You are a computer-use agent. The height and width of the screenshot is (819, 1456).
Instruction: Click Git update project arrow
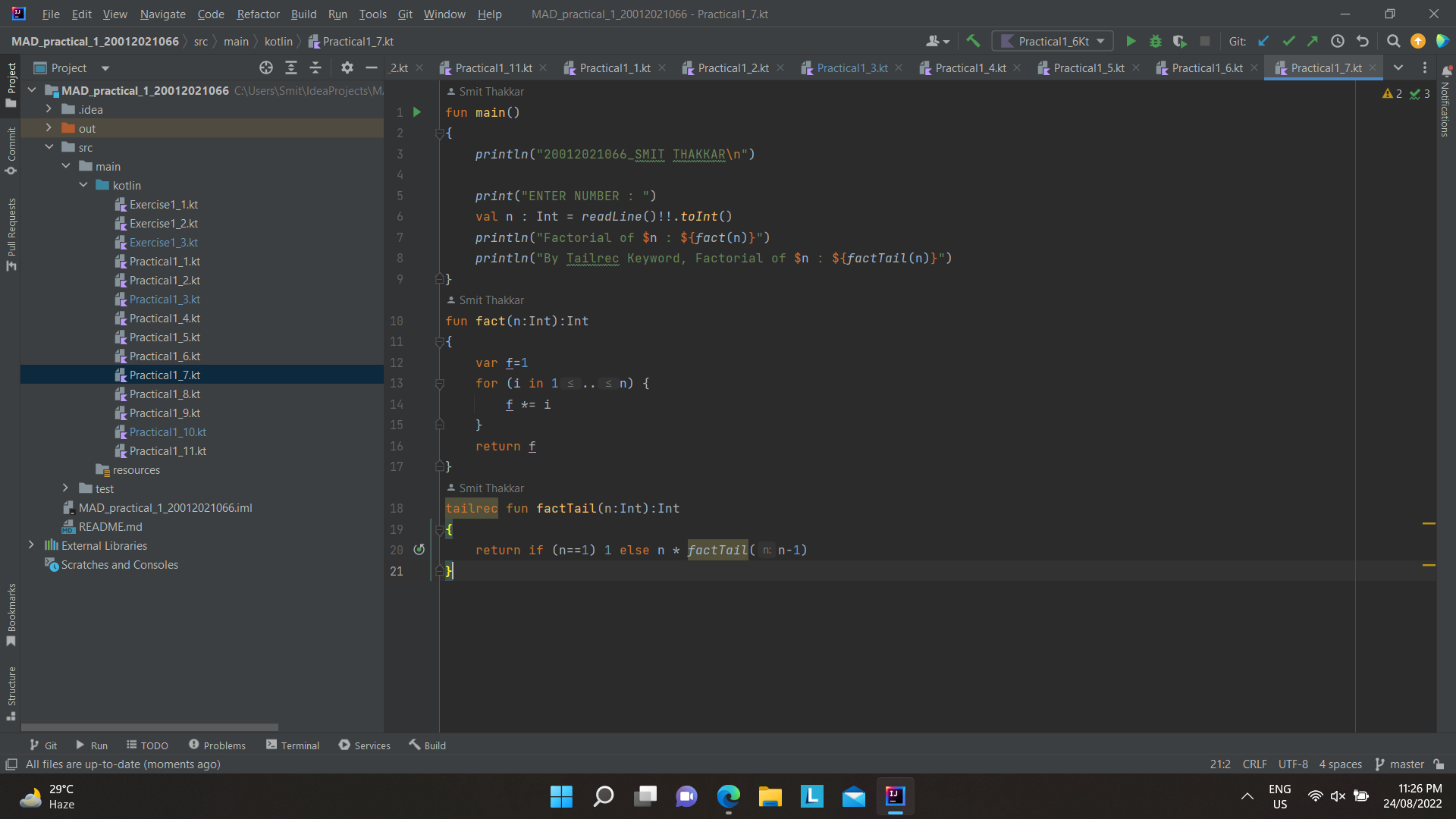[1263, 42]
